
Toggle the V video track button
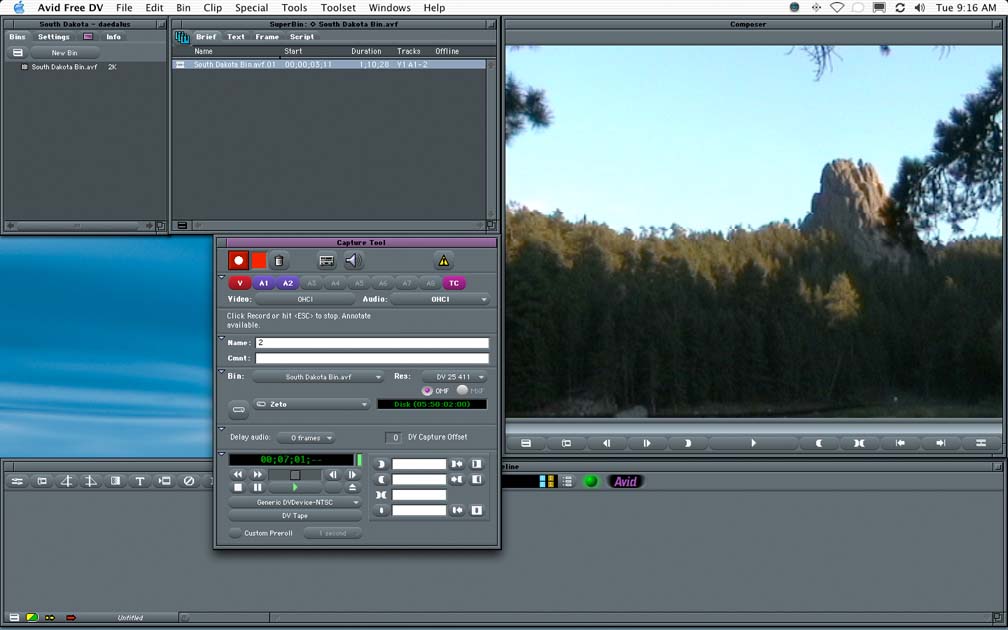pyautogui.click(x=240, y=283)
